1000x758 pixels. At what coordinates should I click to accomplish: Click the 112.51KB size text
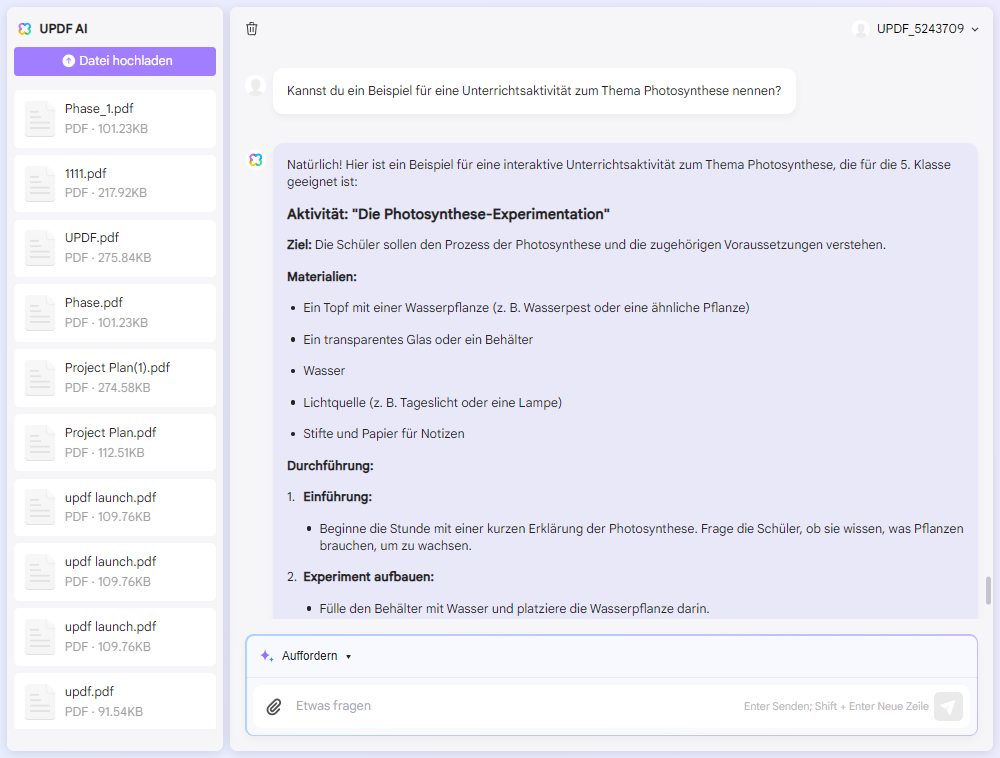121,453
